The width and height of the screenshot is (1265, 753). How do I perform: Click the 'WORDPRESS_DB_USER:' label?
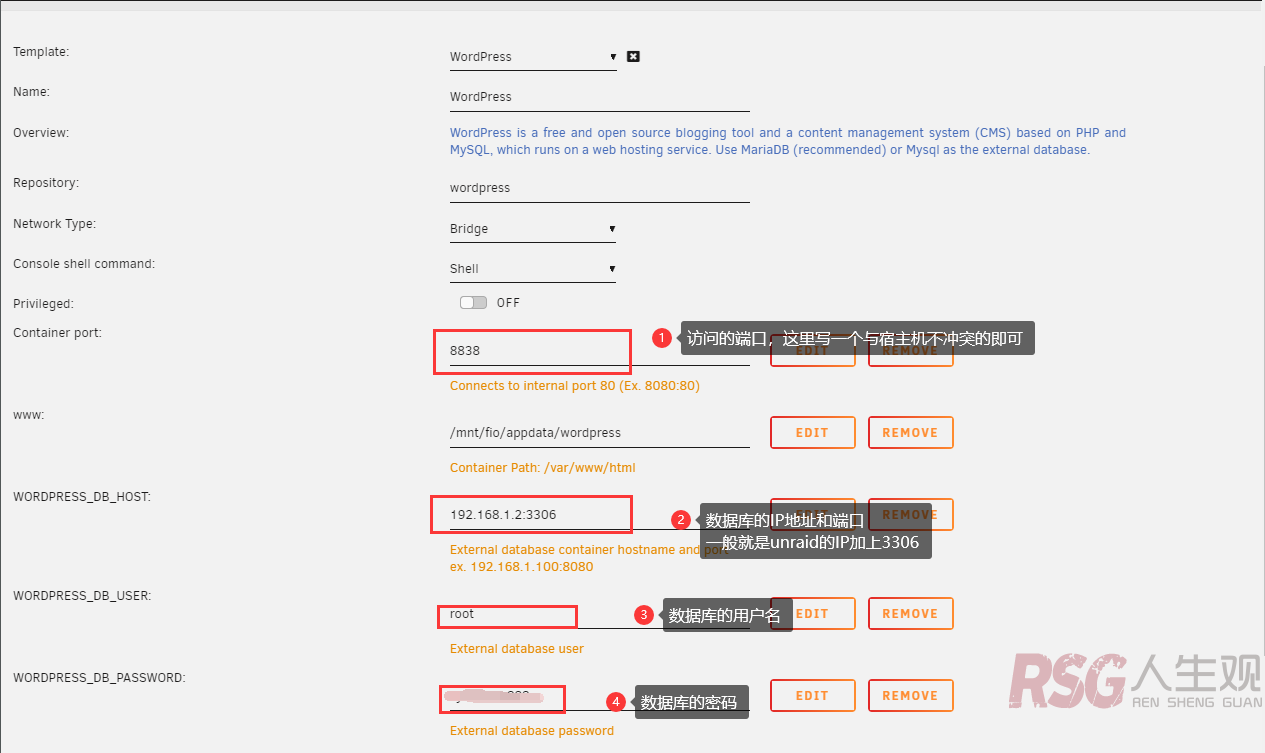[82, 596]
